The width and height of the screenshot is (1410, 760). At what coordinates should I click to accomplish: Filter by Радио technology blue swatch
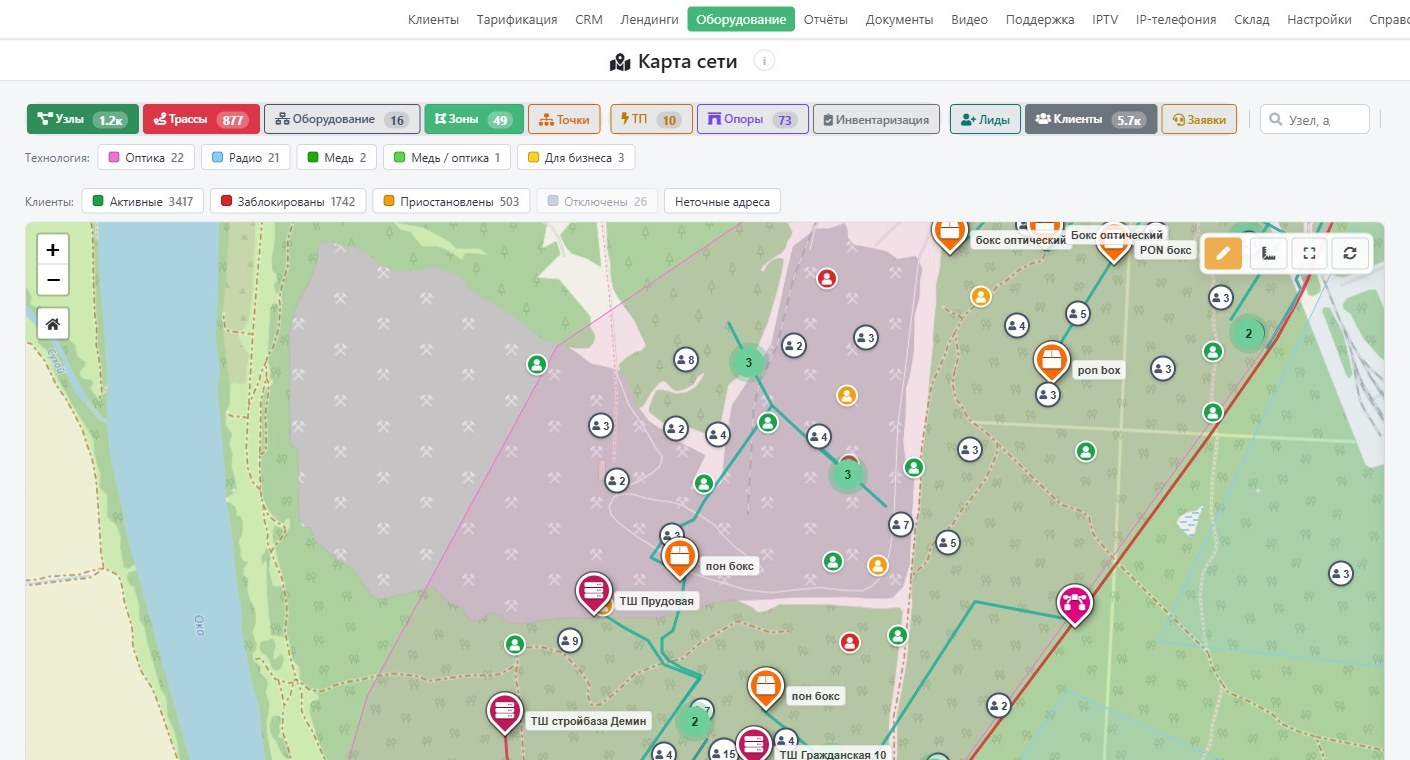[246, 157]
